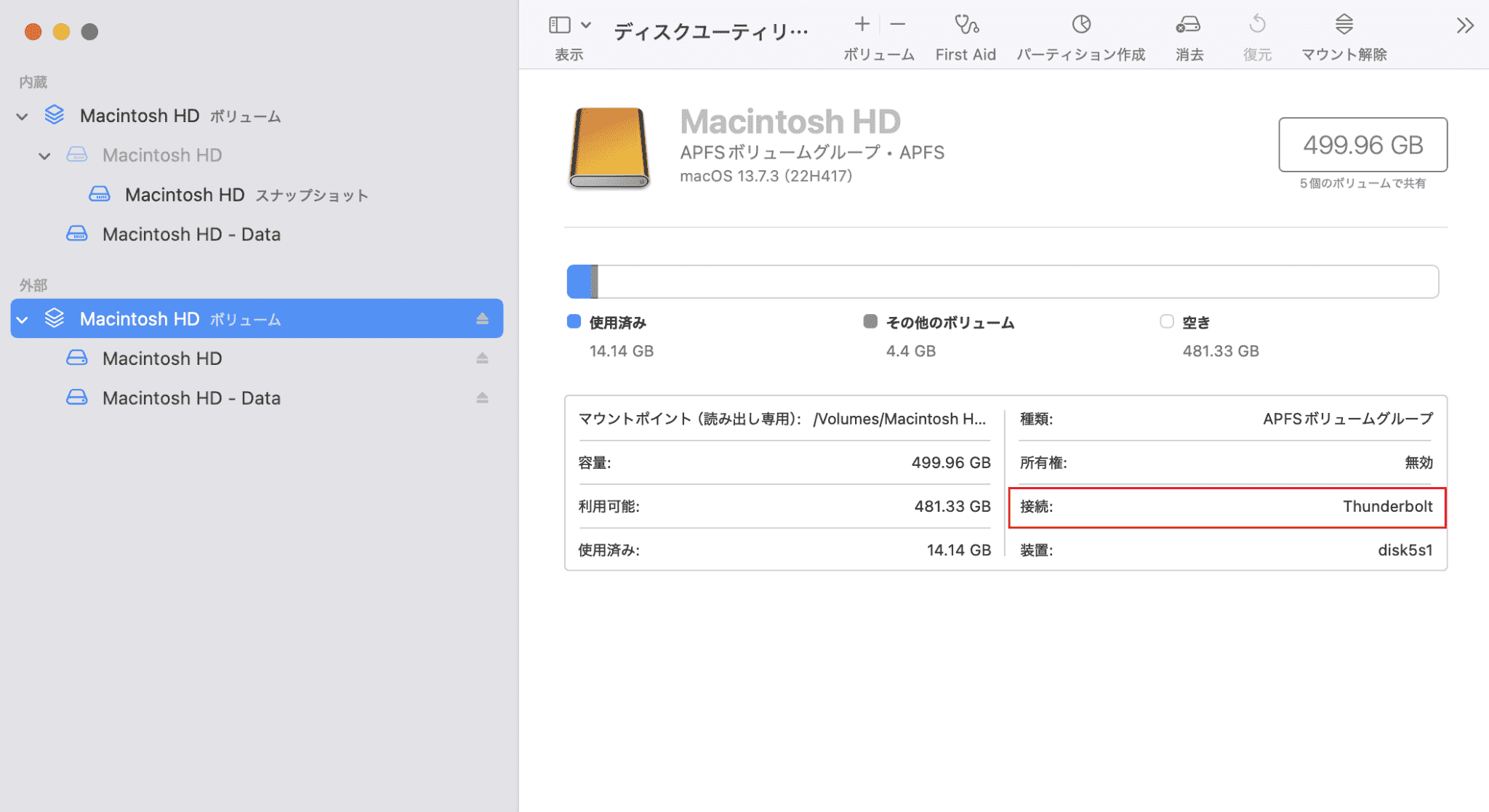The width and height of the screenshot is (1489, 812).
Task: Click the APFSボリュームグループ type value
Action: 1348,419
